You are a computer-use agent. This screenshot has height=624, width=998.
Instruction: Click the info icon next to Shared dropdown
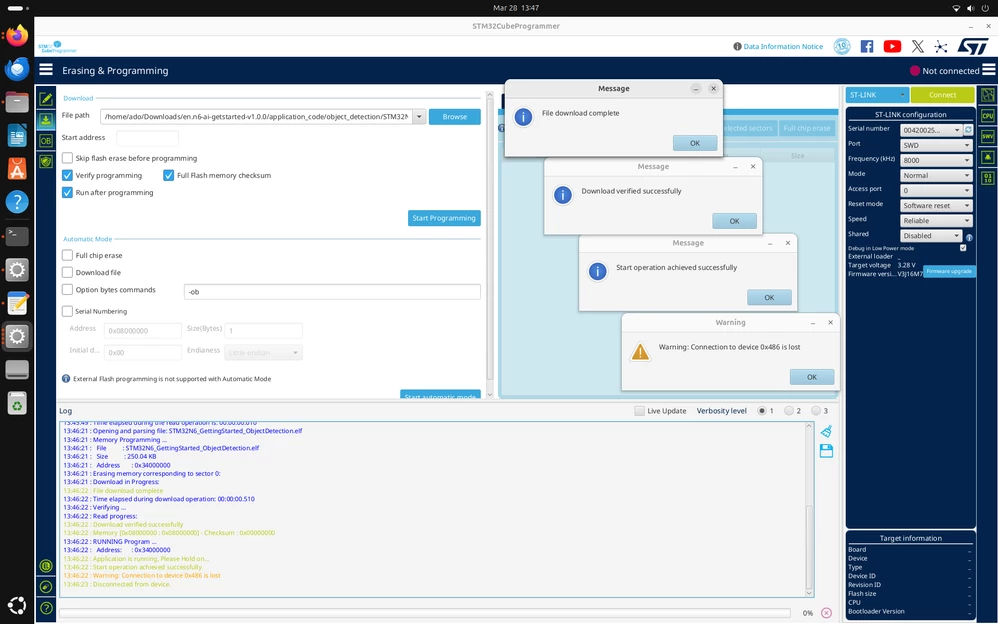[969, 237]
